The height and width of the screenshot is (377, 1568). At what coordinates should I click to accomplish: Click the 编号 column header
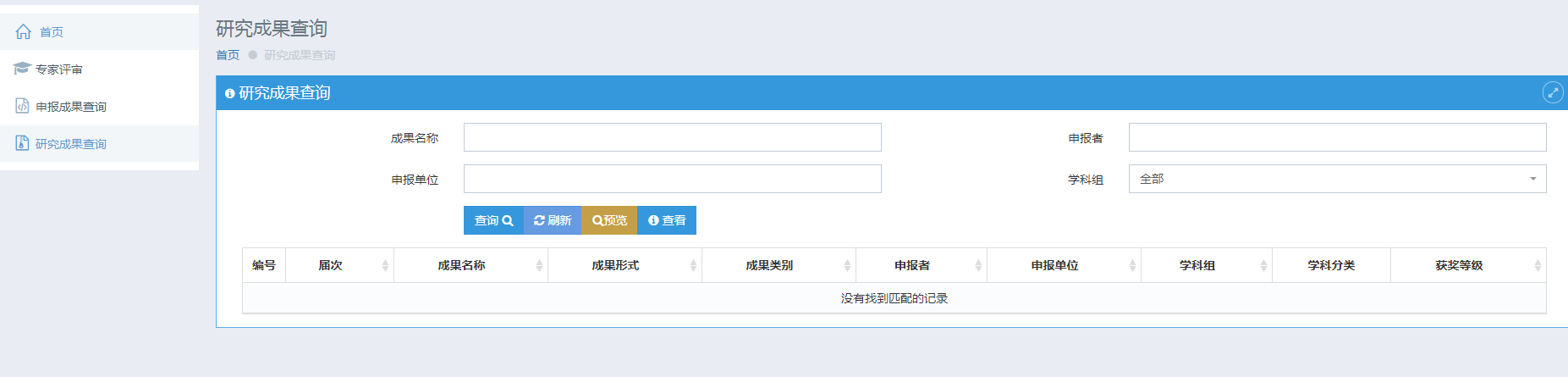[x=264, y=265]
